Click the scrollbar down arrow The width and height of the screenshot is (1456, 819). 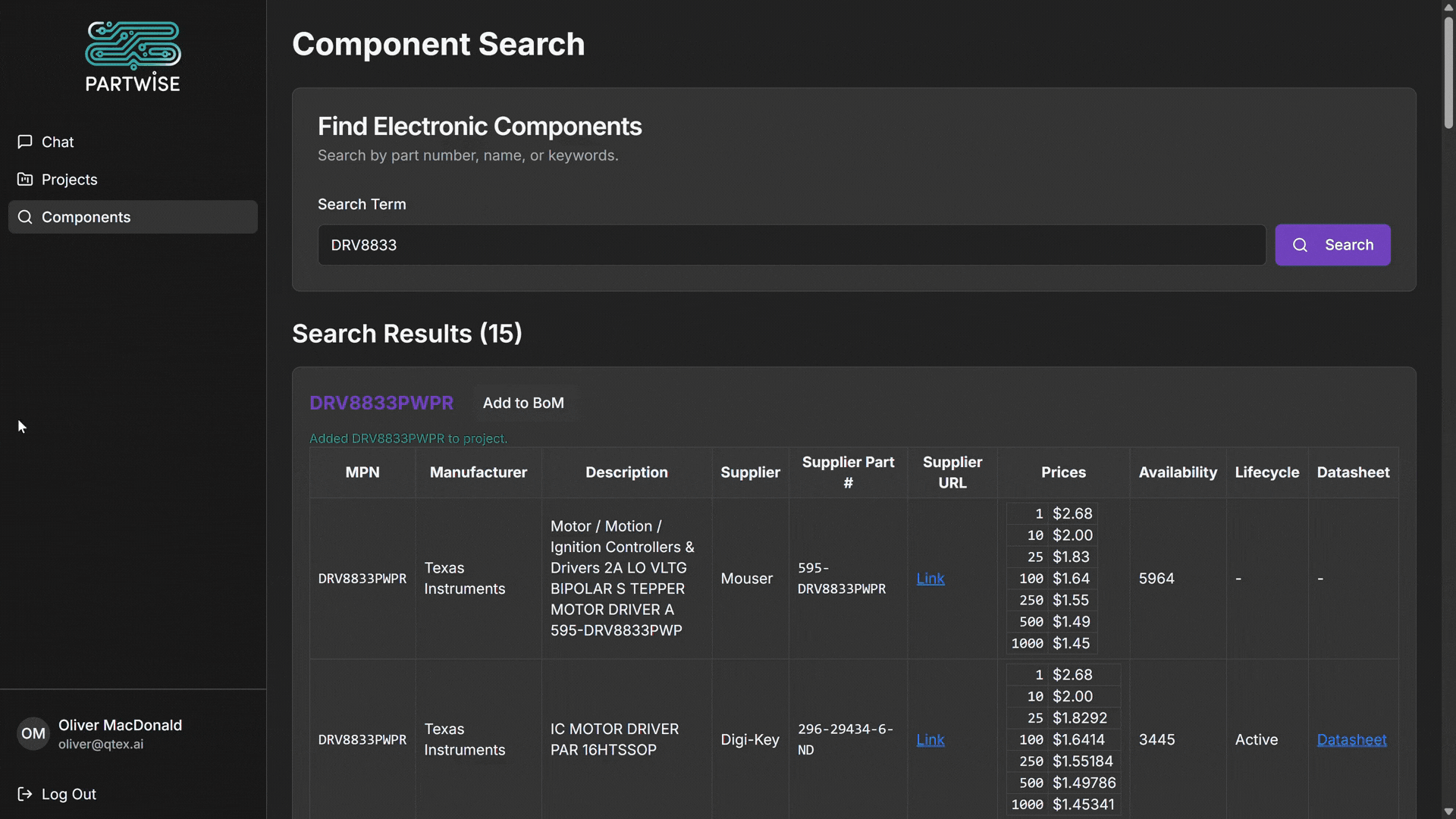tap(1448, 812)
